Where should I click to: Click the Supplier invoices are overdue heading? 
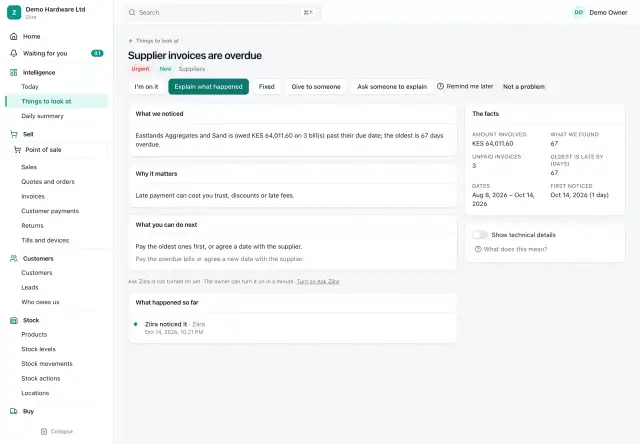point(195,56)
